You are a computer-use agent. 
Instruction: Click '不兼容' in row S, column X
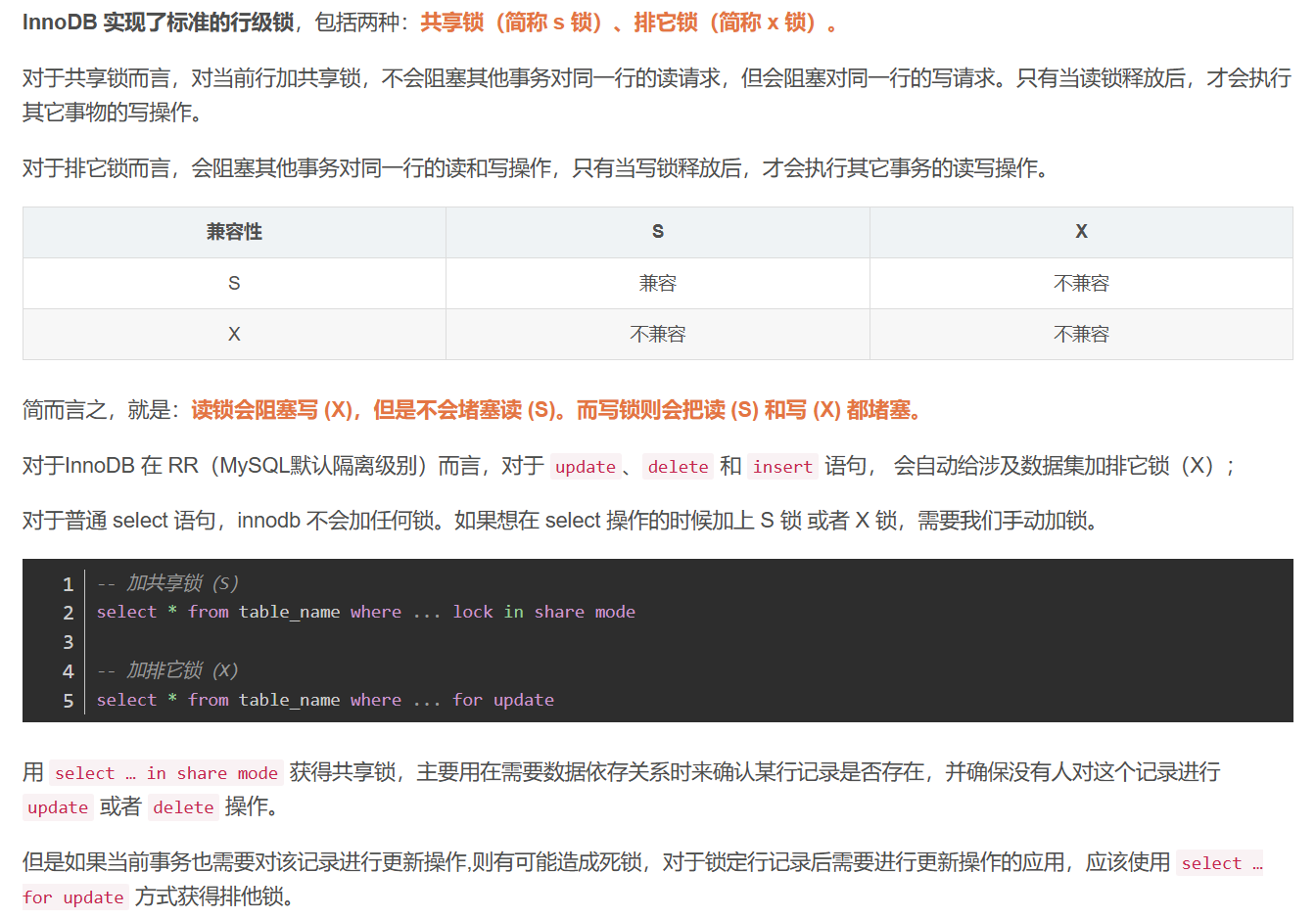1081,283
